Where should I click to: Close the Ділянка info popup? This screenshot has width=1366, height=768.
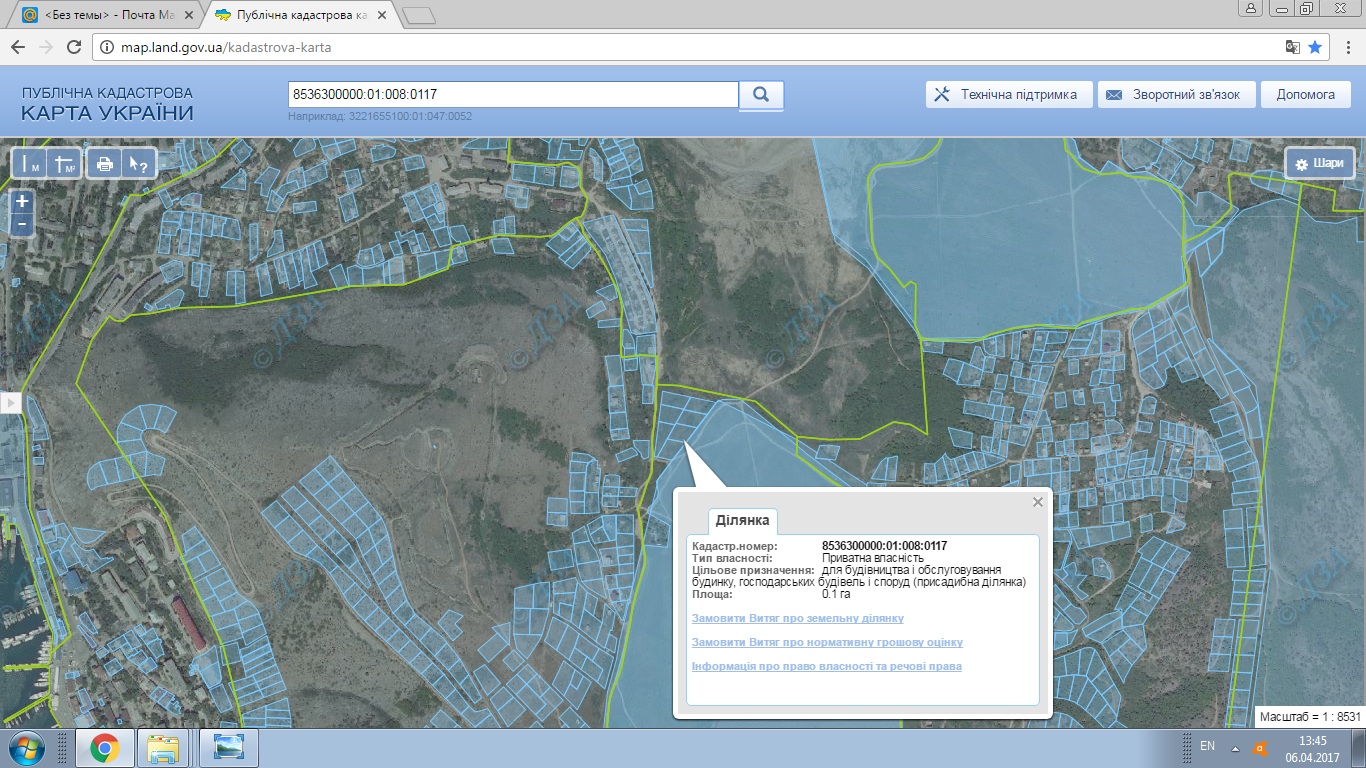(1038, 502)
